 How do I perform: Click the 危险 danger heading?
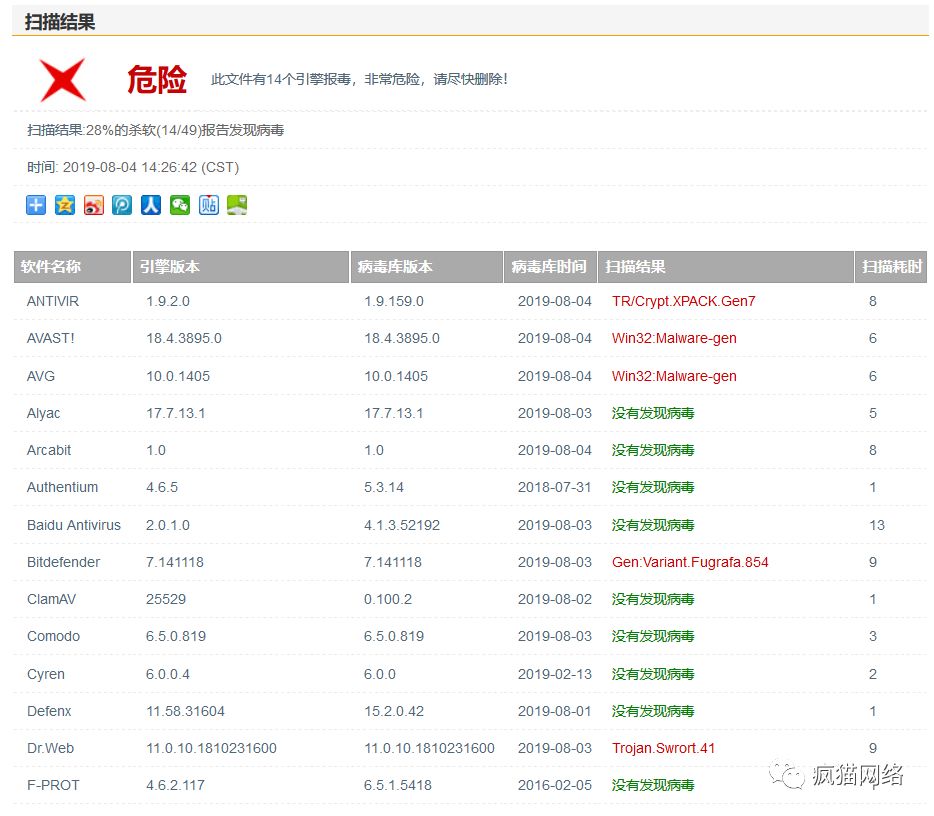click(x=157, y=80)
